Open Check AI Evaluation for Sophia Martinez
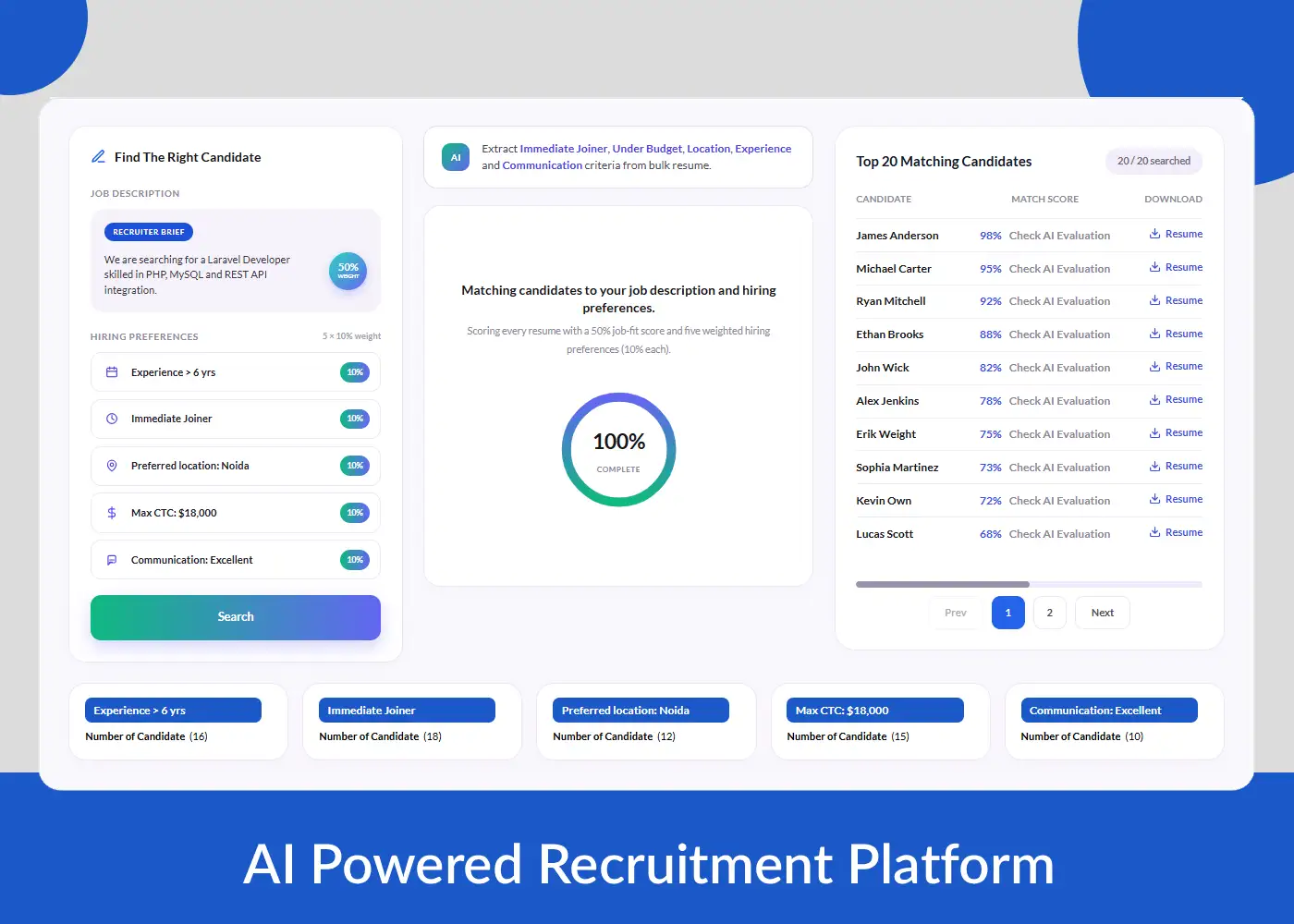 coord(1059,468)
